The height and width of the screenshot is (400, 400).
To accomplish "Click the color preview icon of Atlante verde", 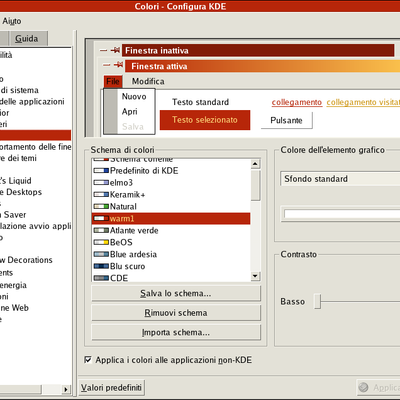I will click(101, 230).
